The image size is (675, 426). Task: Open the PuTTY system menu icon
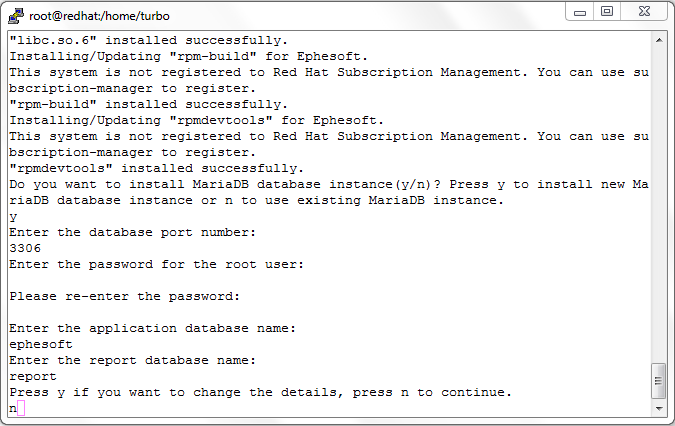[x=16, y=16]
